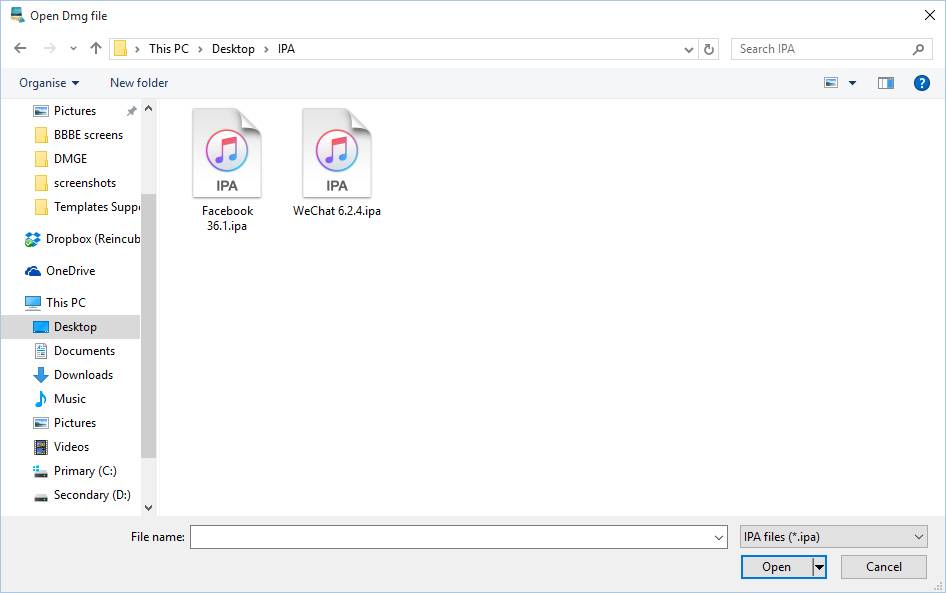Click Desktop in the address breadcrumb
Image resolution: width=946 pixels, height=593 pixels.
pyautogui.click(x=233, y=49)
